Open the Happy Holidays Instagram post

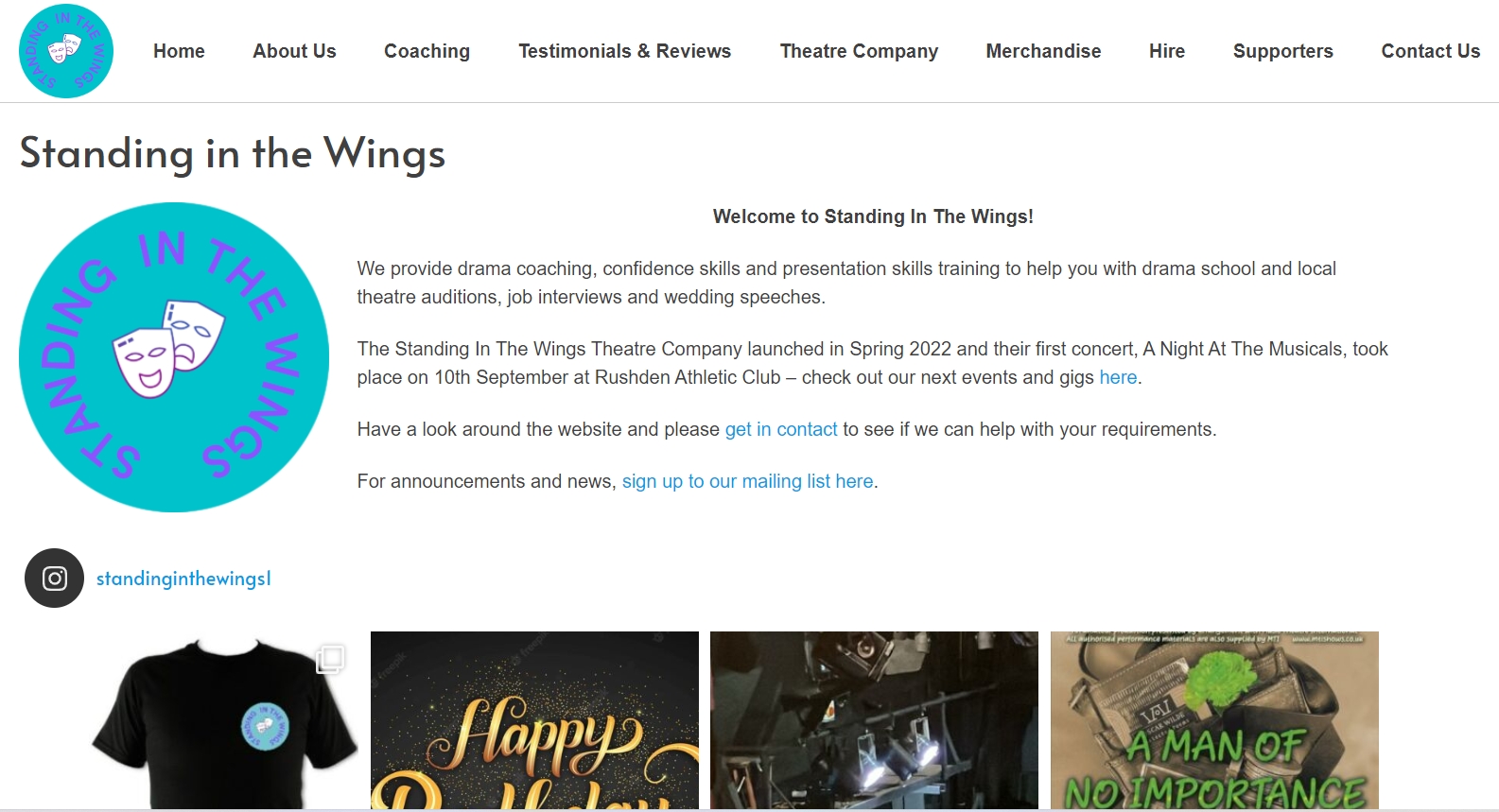pos(534,720)
